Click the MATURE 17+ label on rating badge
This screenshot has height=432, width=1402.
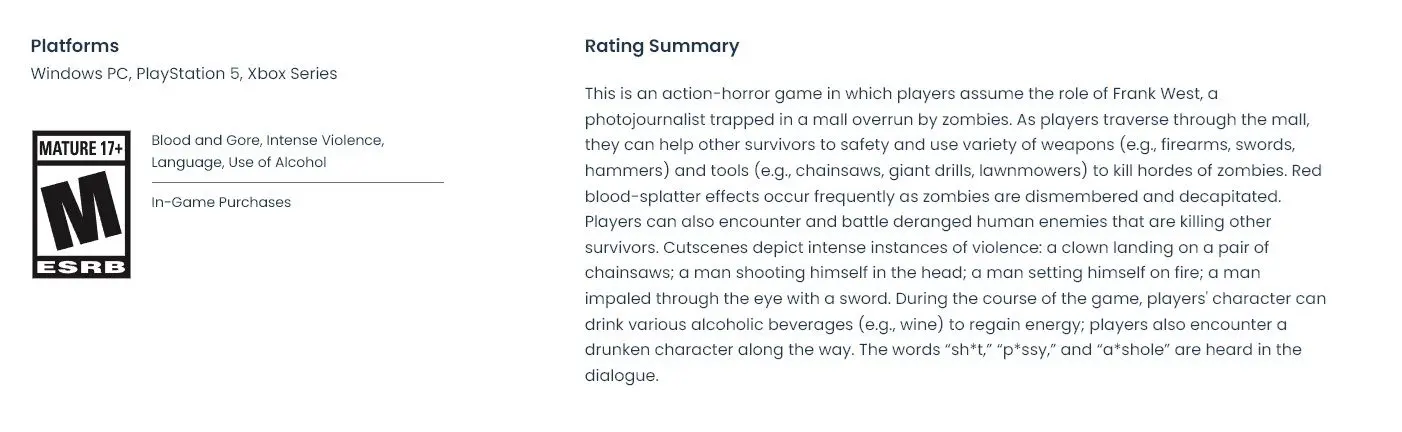[x=81, y=149]
